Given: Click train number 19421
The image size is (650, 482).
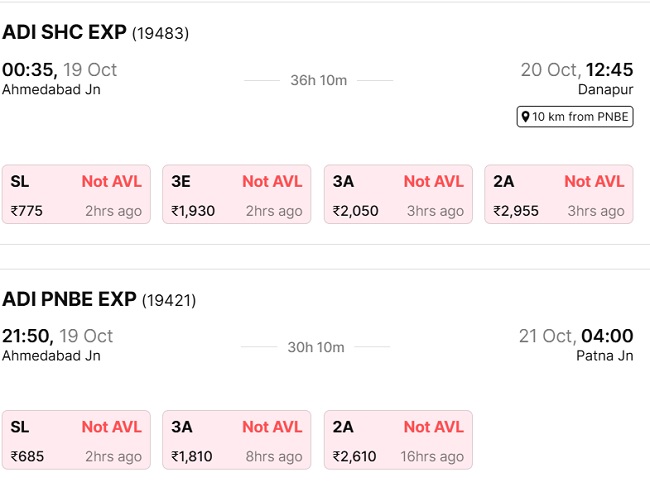Looking at the screenshot, I should 169,300.
